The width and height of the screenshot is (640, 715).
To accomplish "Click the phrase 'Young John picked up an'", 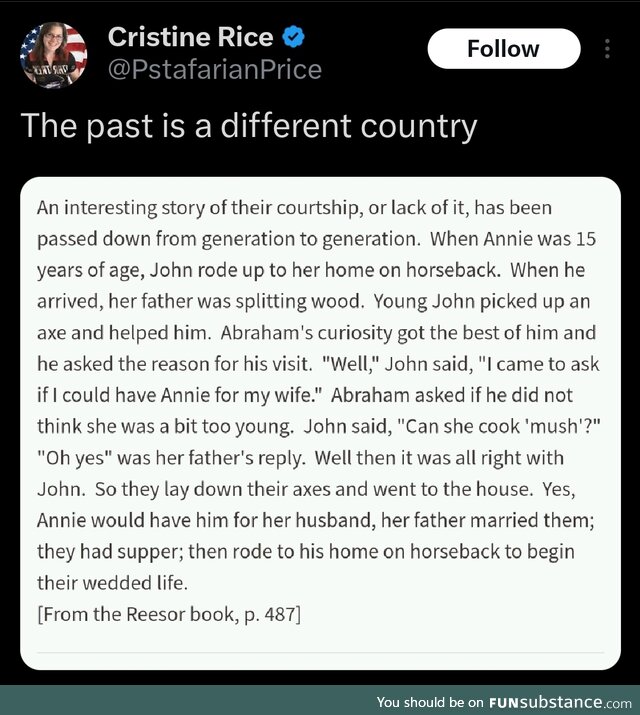I will click(x=482, y=301).
